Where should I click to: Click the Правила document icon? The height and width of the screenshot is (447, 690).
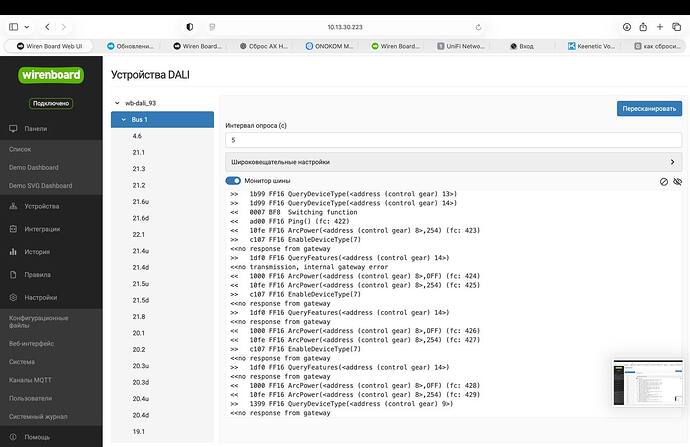coord(13,275)
